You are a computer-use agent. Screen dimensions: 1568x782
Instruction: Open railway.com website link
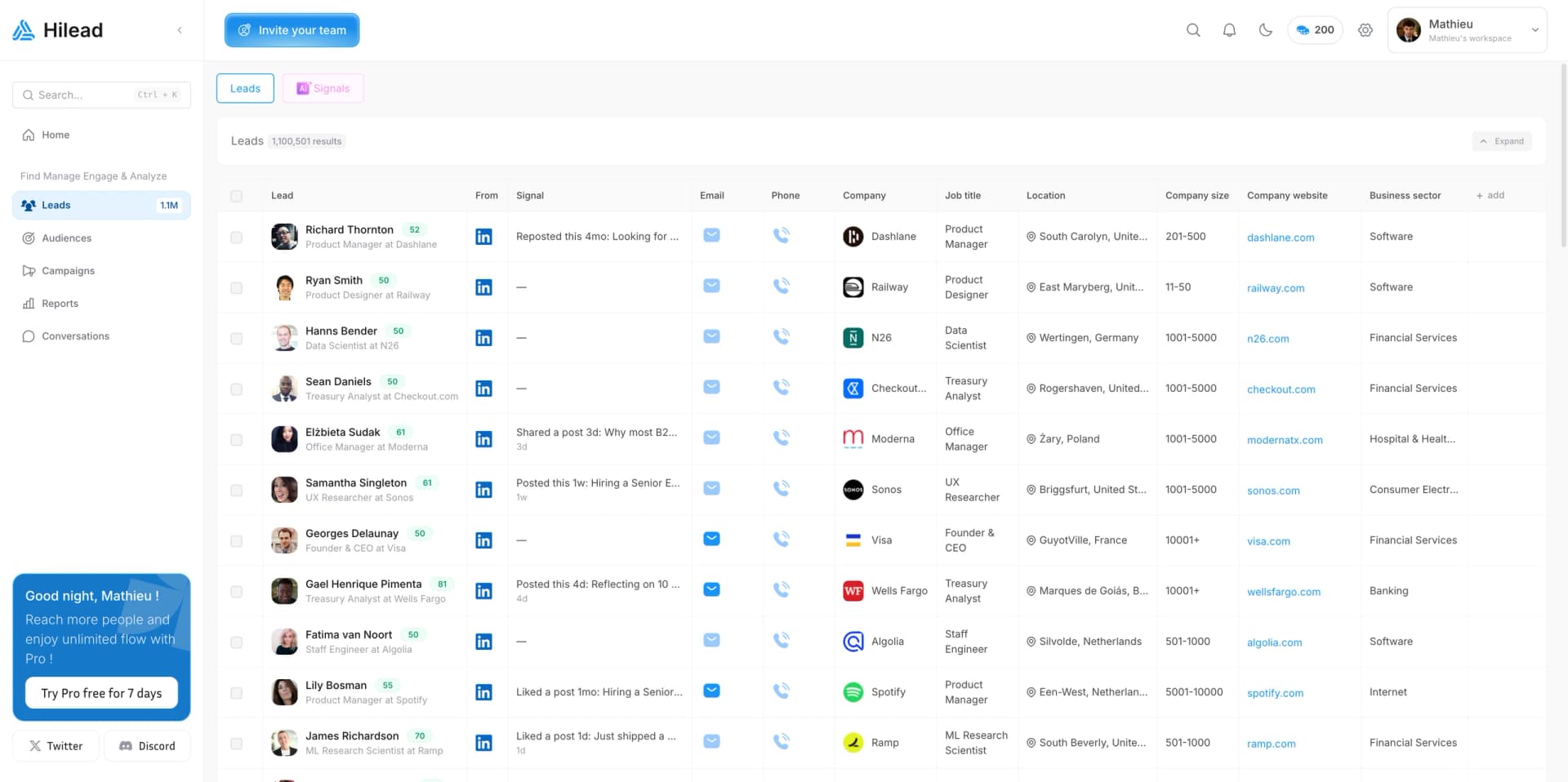point(1276,288)
